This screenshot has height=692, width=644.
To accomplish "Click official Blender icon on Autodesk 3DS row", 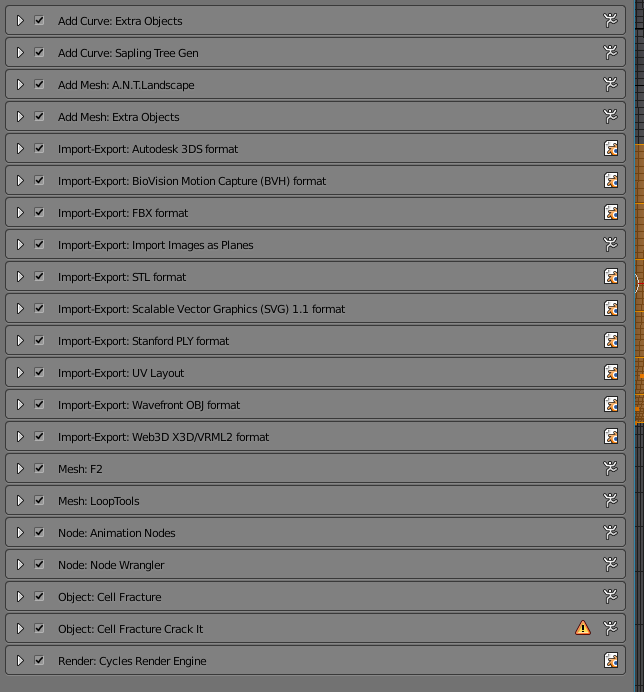I will pyautogui.click(x=611, y=148).
